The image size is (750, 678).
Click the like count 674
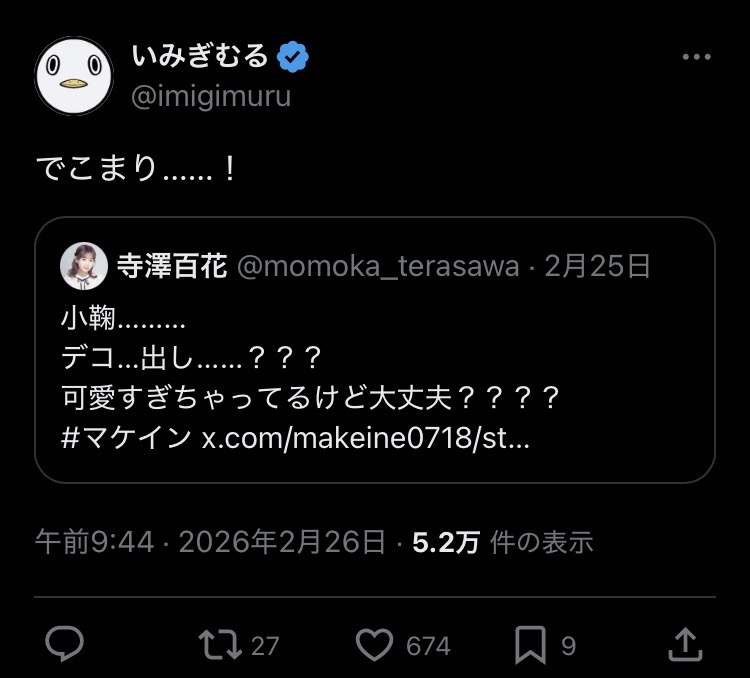pyautogui.click(x=428, y=646)
